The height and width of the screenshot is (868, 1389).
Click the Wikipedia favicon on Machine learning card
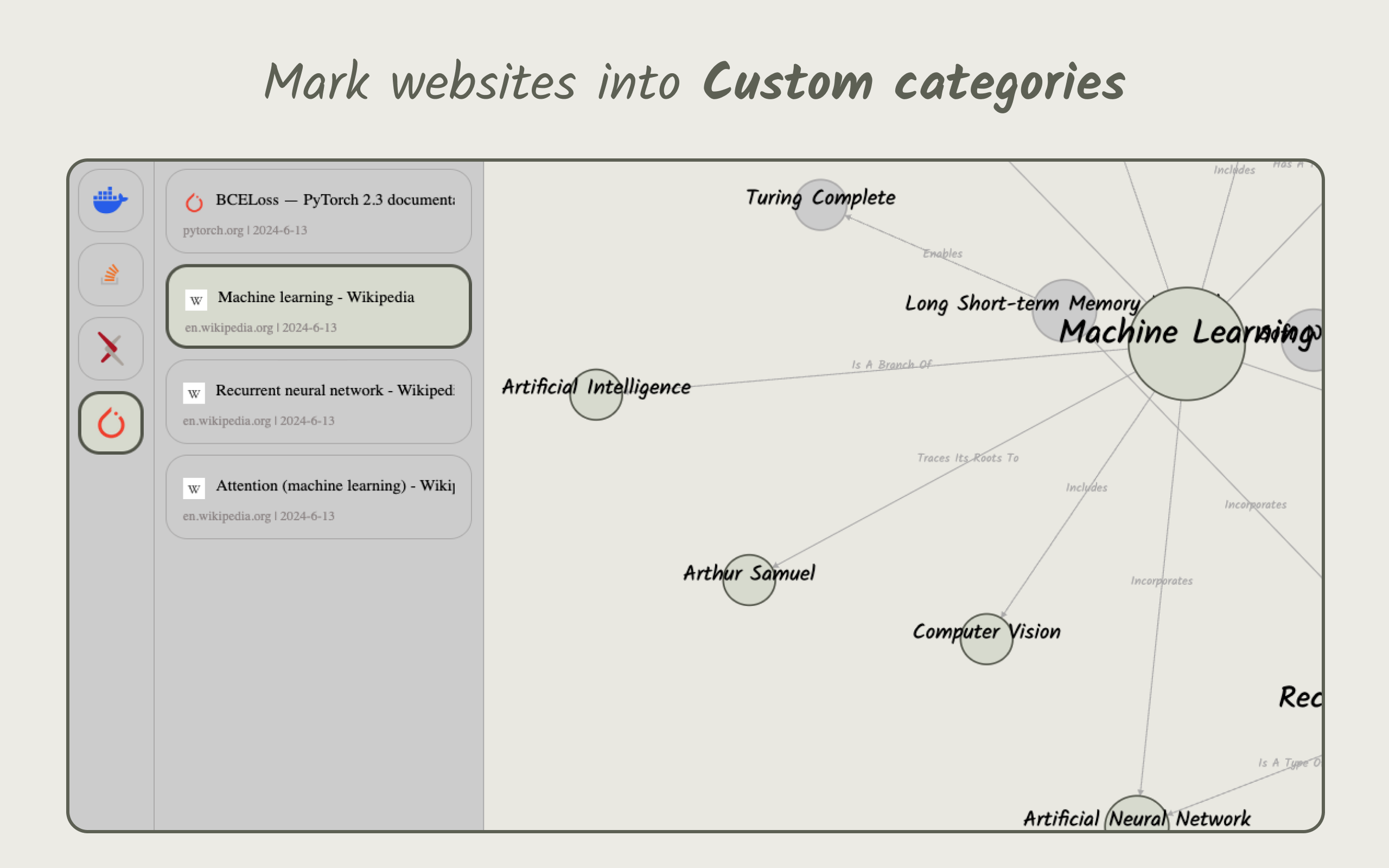click(x=196, y=300)
